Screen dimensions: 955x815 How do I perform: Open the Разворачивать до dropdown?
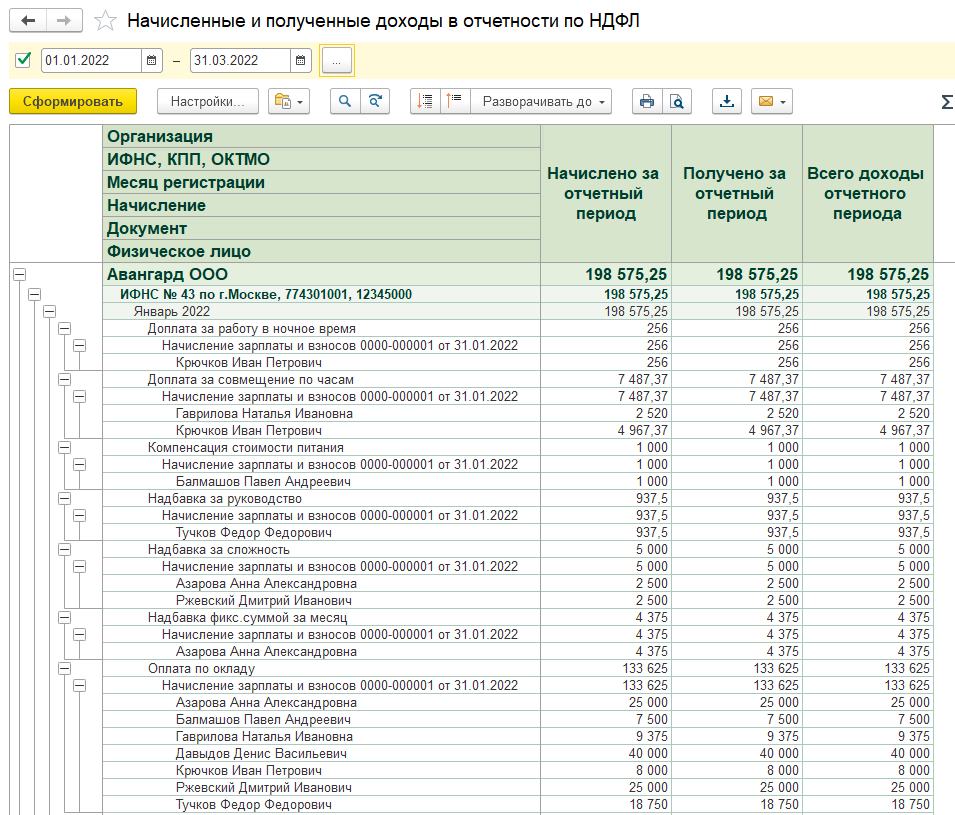[540, 101]
